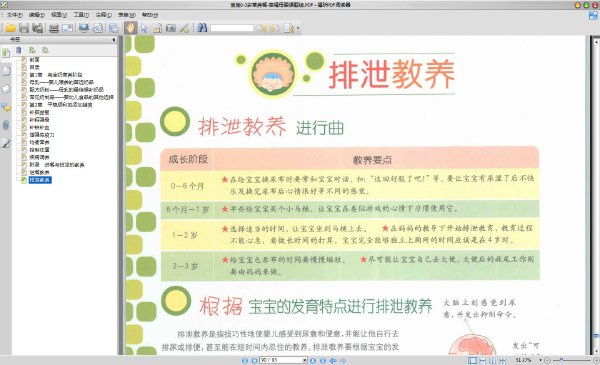Activate the Snapshot camera tool
The width and height of the screenshot is (600, 365).
(x=171, y=28)
